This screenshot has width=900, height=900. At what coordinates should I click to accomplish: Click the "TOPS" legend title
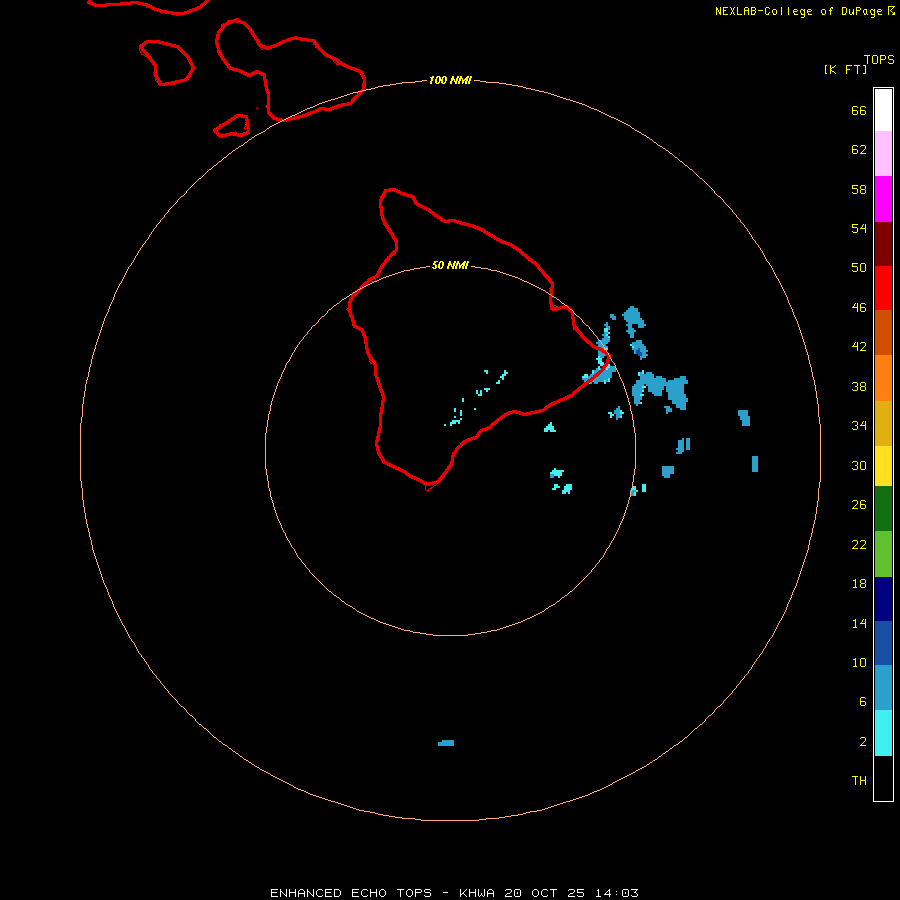coord(879,59)
